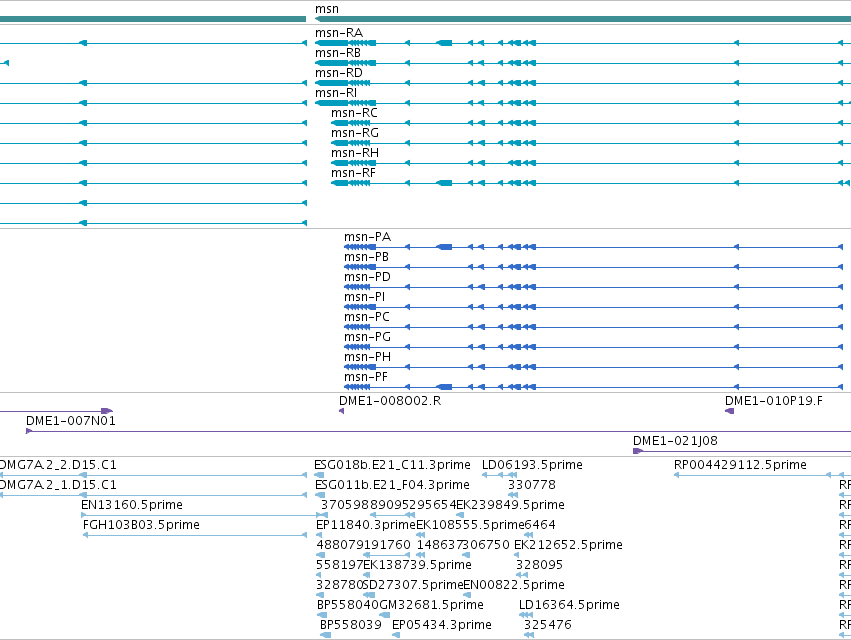Select the EK212652.5prime label
This screenshot has height=640, width=851.
[568, 545]
